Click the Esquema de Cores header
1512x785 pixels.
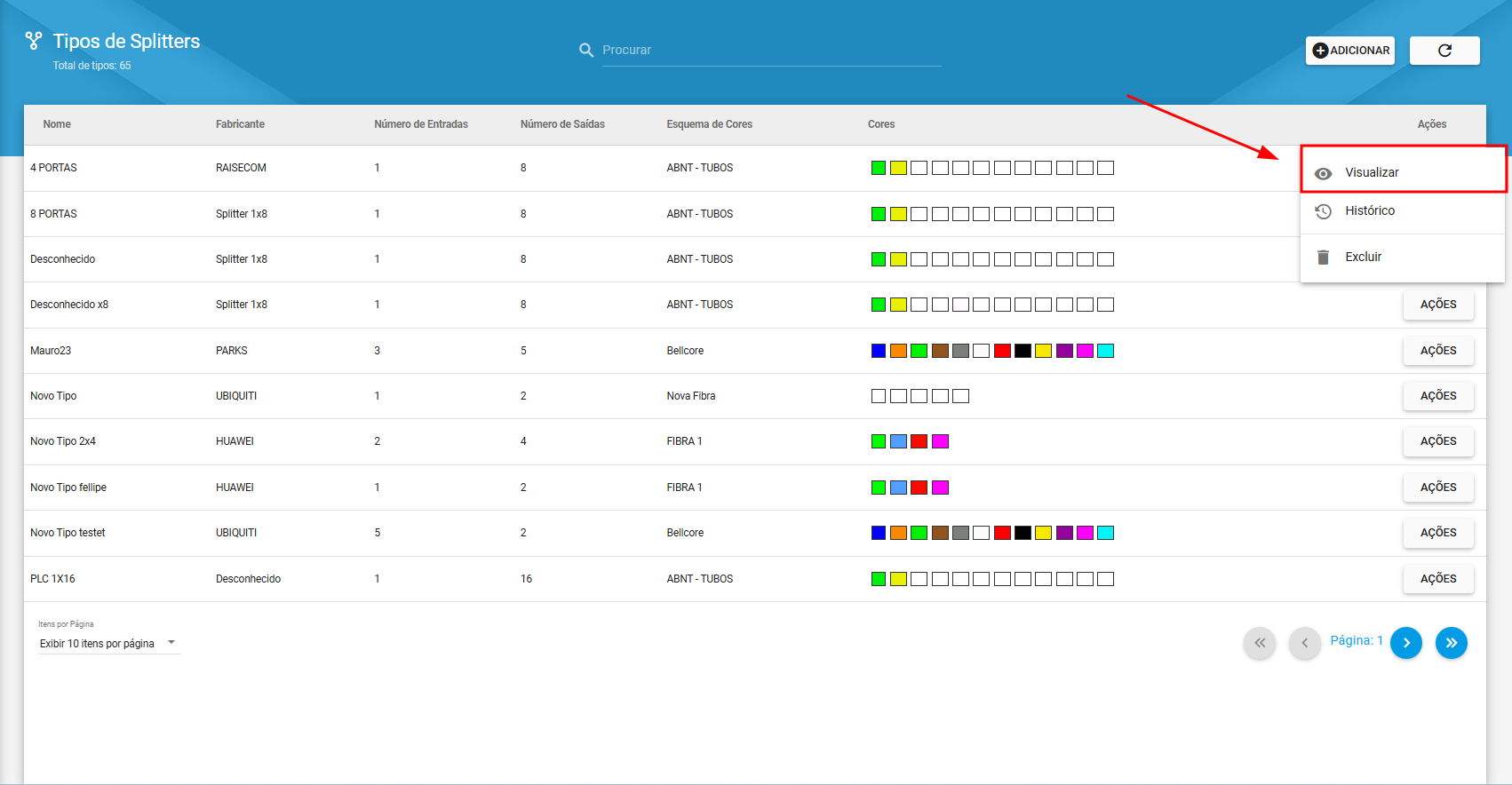click(x=709, y=124)
